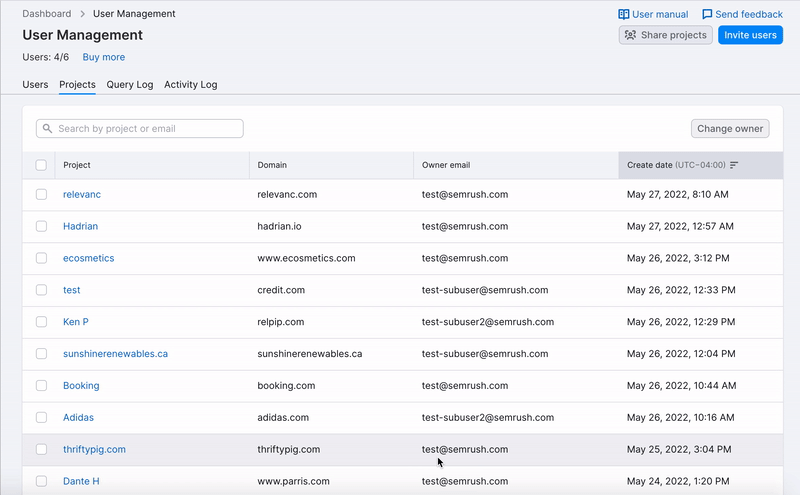Screen dimensions: 800x495
Task: Tick the checkbox next to Adidas
Action: (41, 418)
